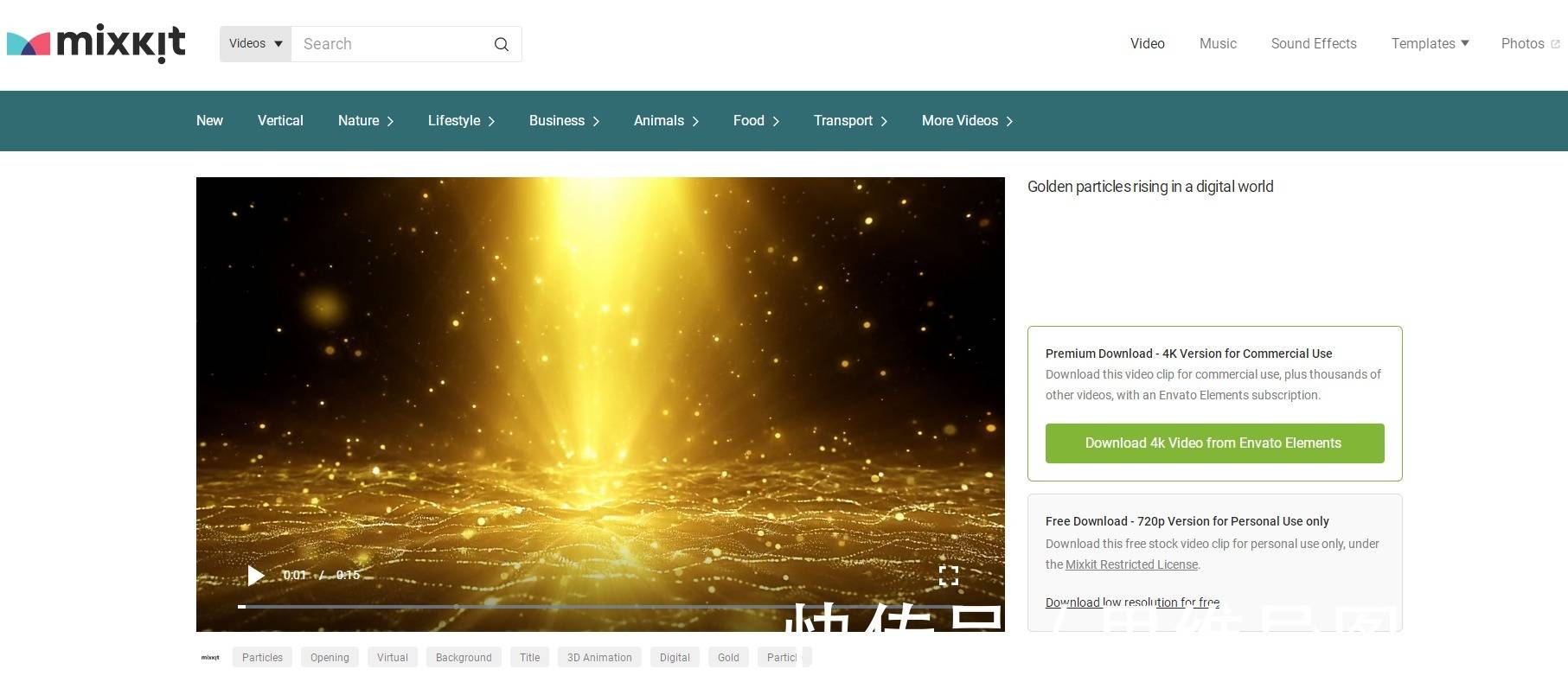Click the Title tag
1568x682 pixels.
coord(529,658)
